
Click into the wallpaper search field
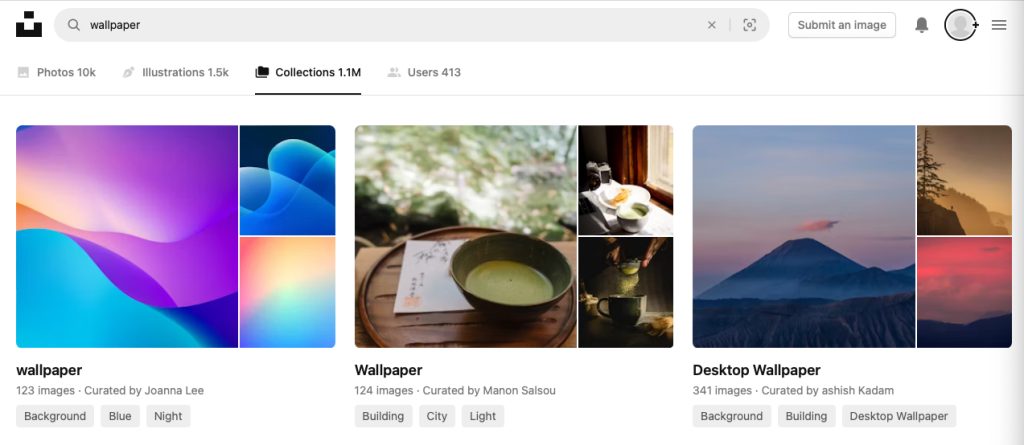[x=390, y=25]
